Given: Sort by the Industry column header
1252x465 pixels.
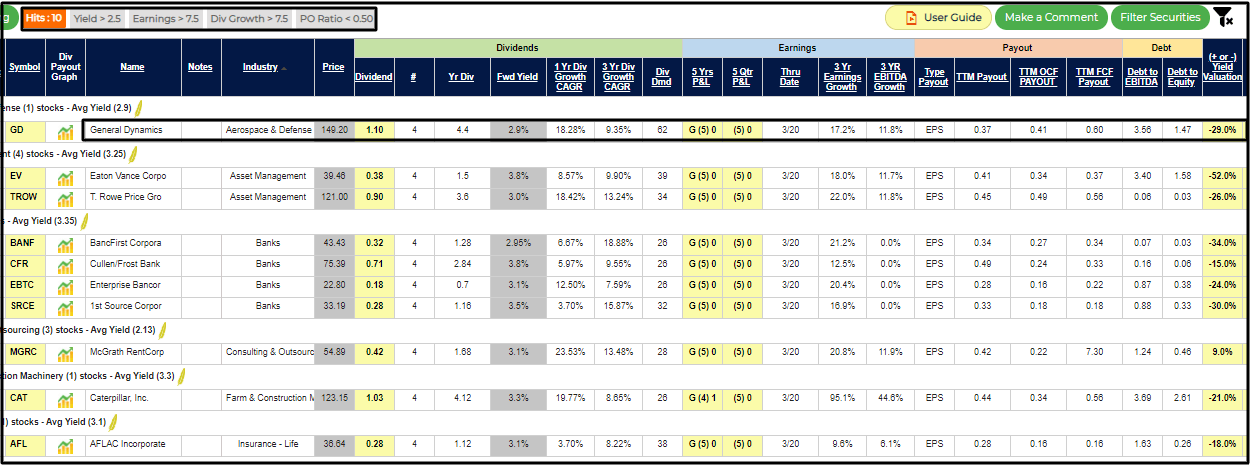Looking at the screenshot, I should pyautogui.click(x=260, y=67).
